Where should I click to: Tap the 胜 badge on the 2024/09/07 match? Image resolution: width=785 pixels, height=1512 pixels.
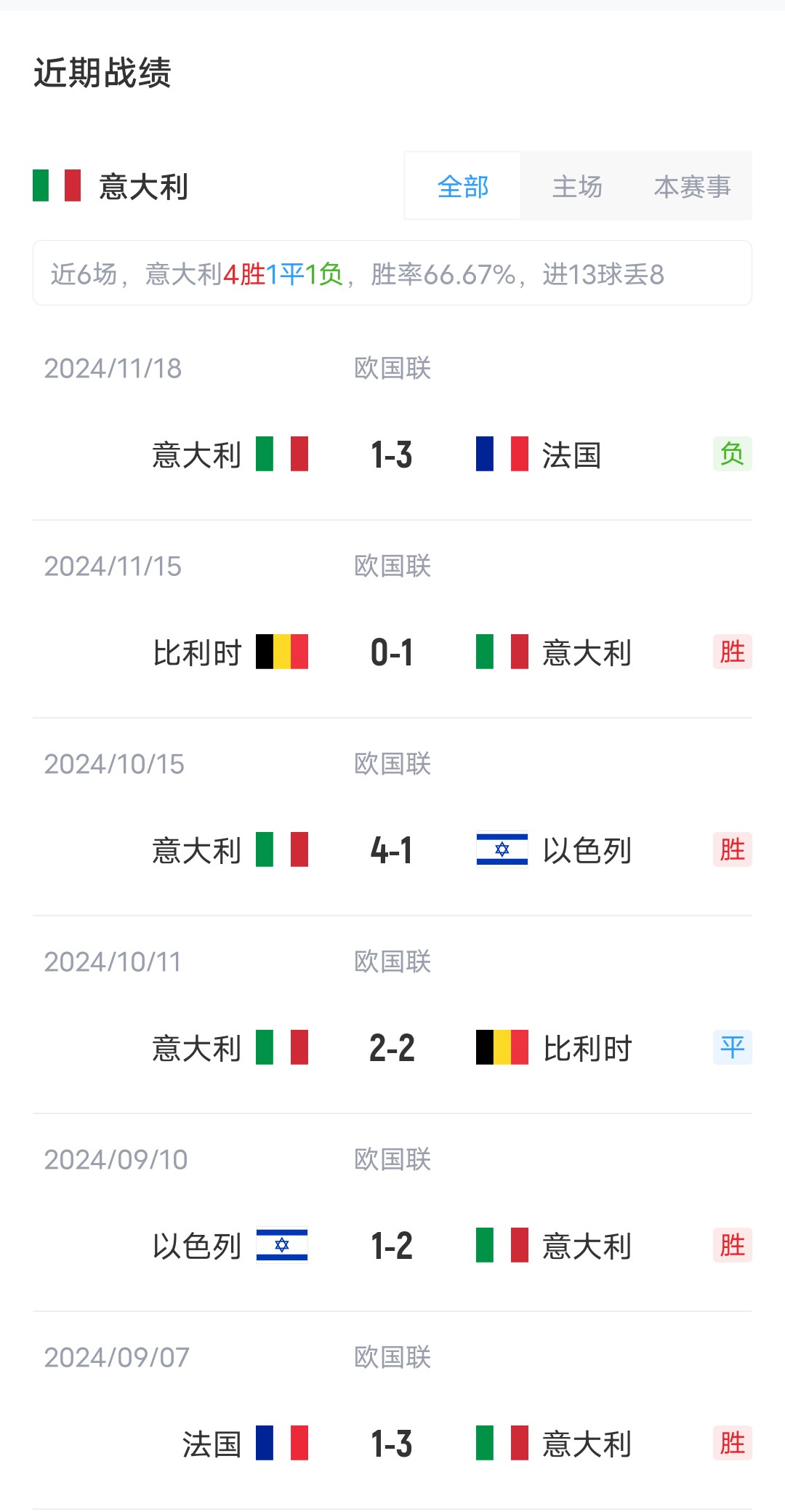click(732, 1443)
